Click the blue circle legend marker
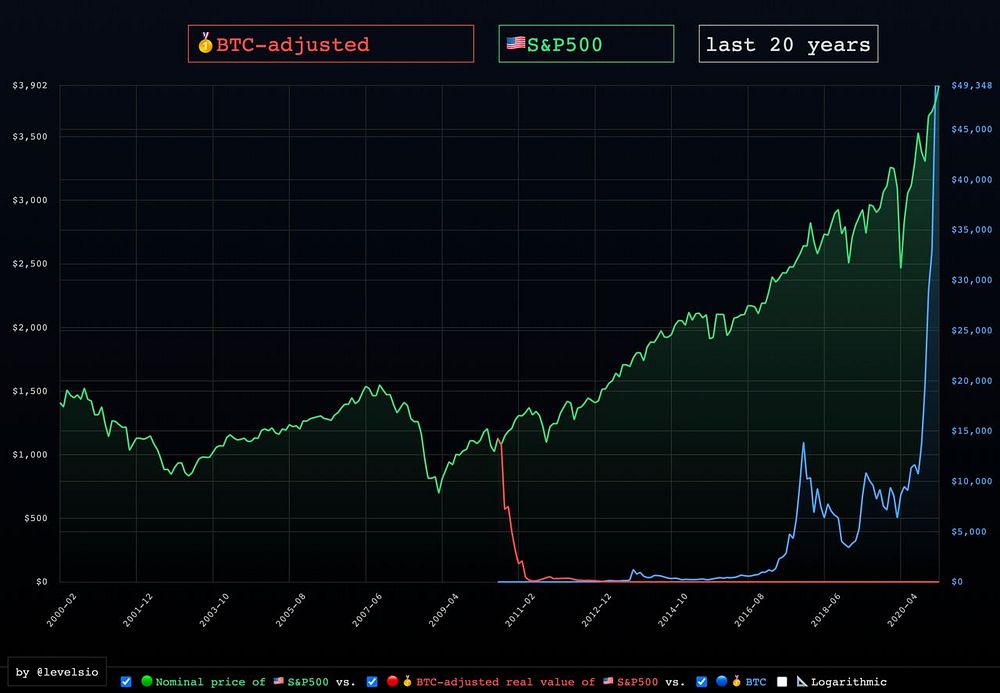 tap(722, 681)
